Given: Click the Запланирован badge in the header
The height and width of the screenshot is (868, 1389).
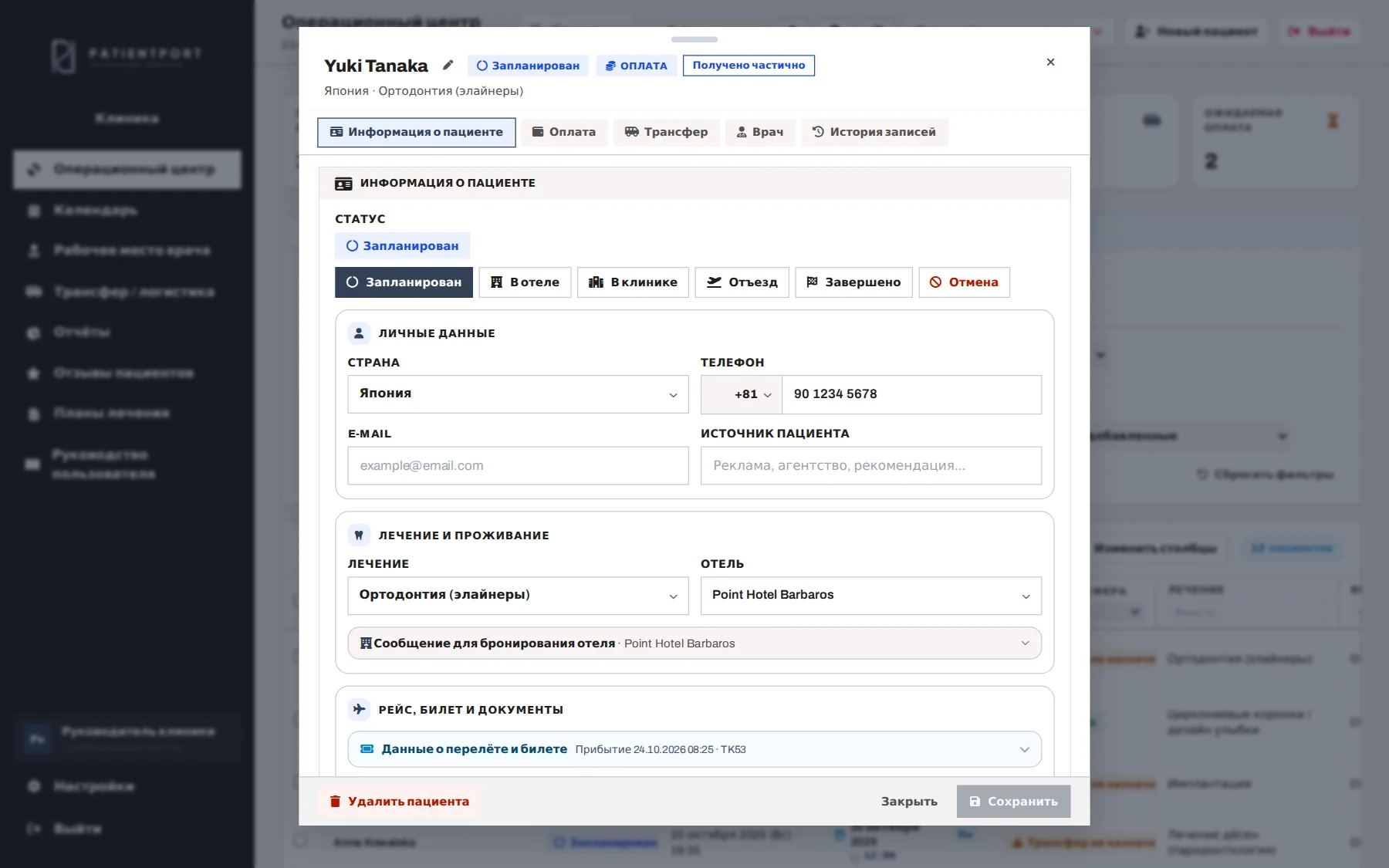Looking at the screenshot, I should [x=528, y=66].
